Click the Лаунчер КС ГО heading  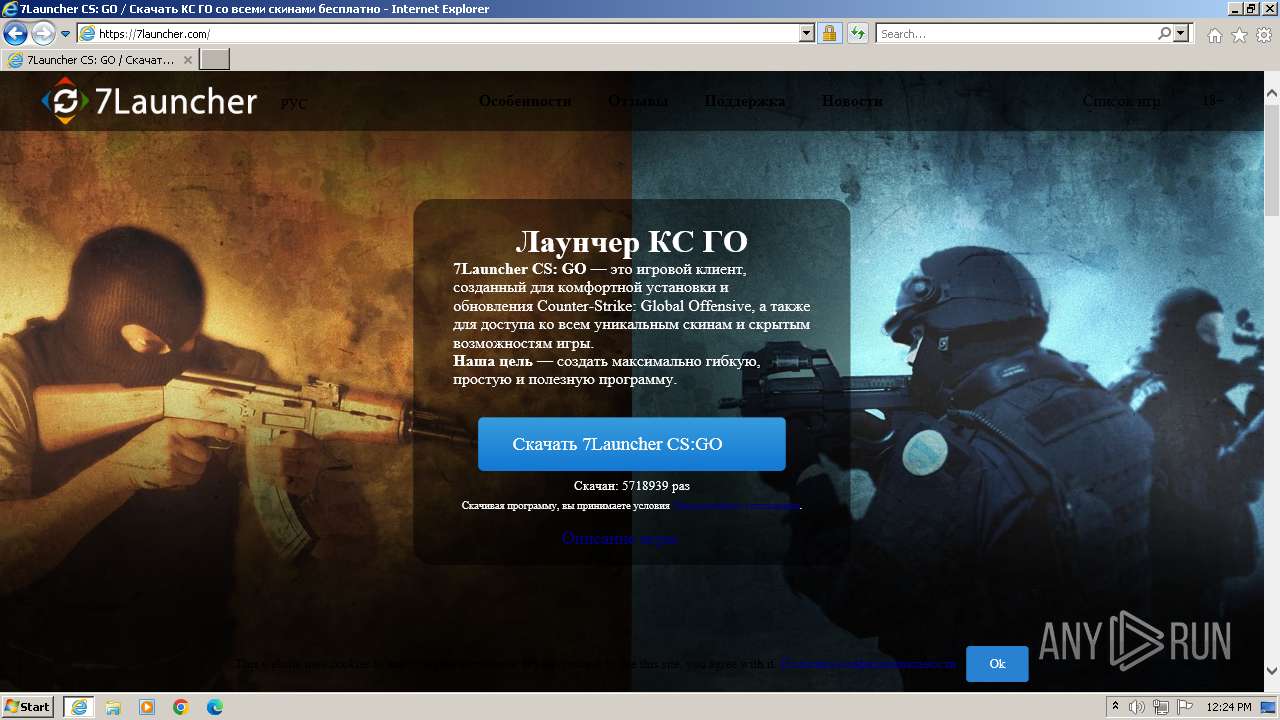(632, 242)
